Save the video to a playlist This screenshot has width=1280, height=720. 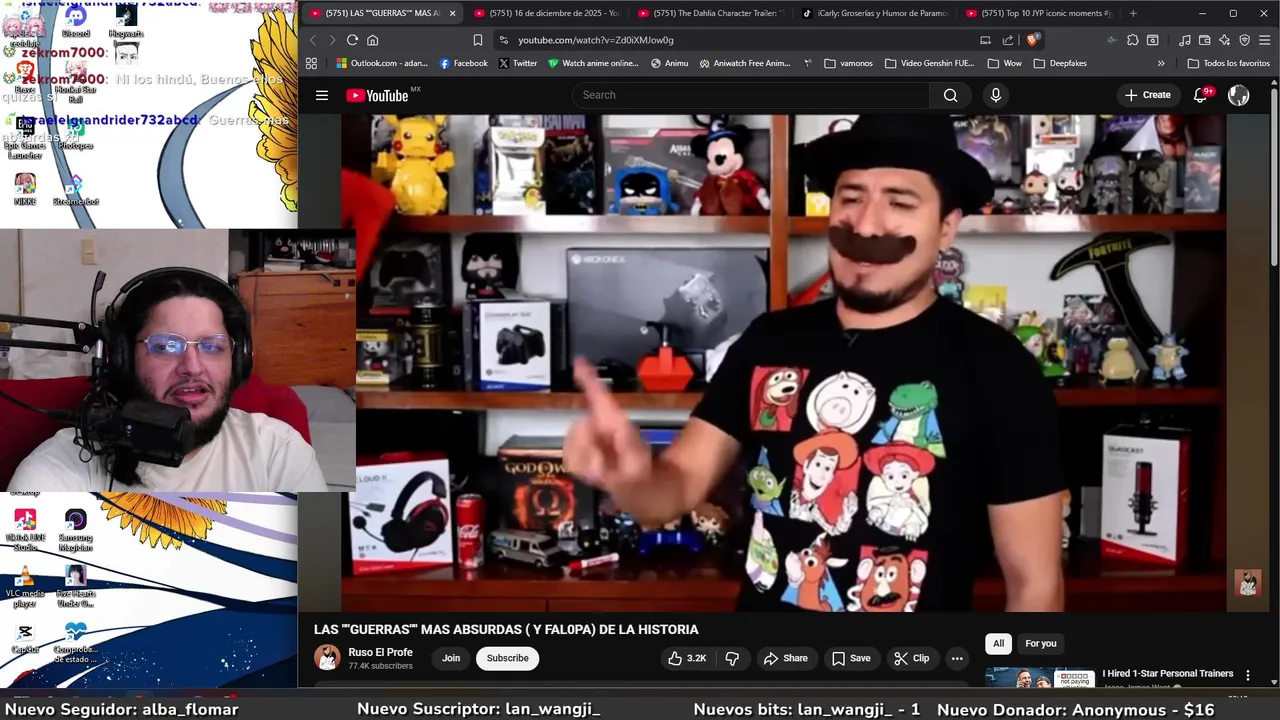click(x=850, y=658)
